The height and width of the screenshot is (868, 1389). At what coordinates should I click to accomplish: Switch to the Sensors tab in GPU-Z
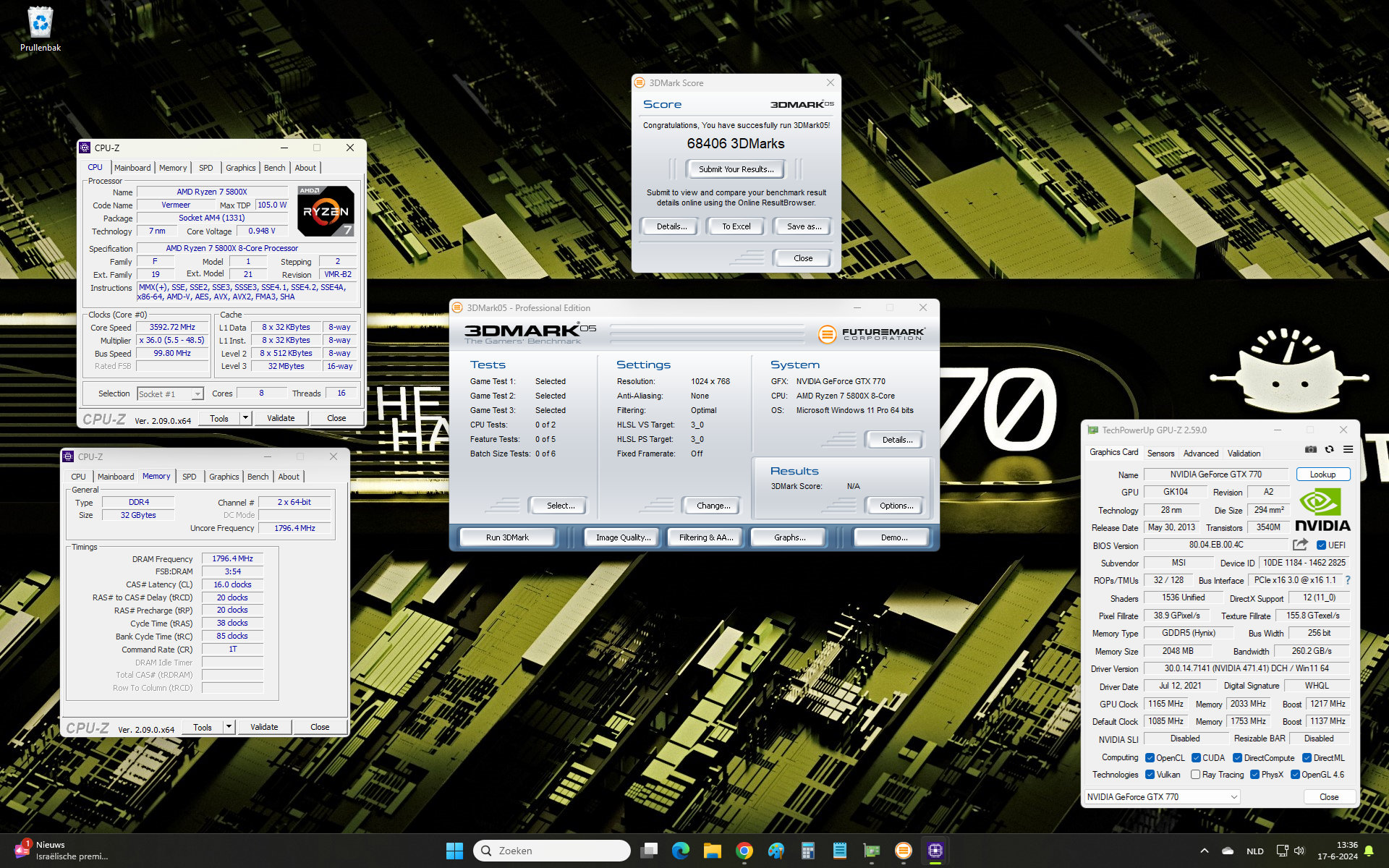(1160, 454)
